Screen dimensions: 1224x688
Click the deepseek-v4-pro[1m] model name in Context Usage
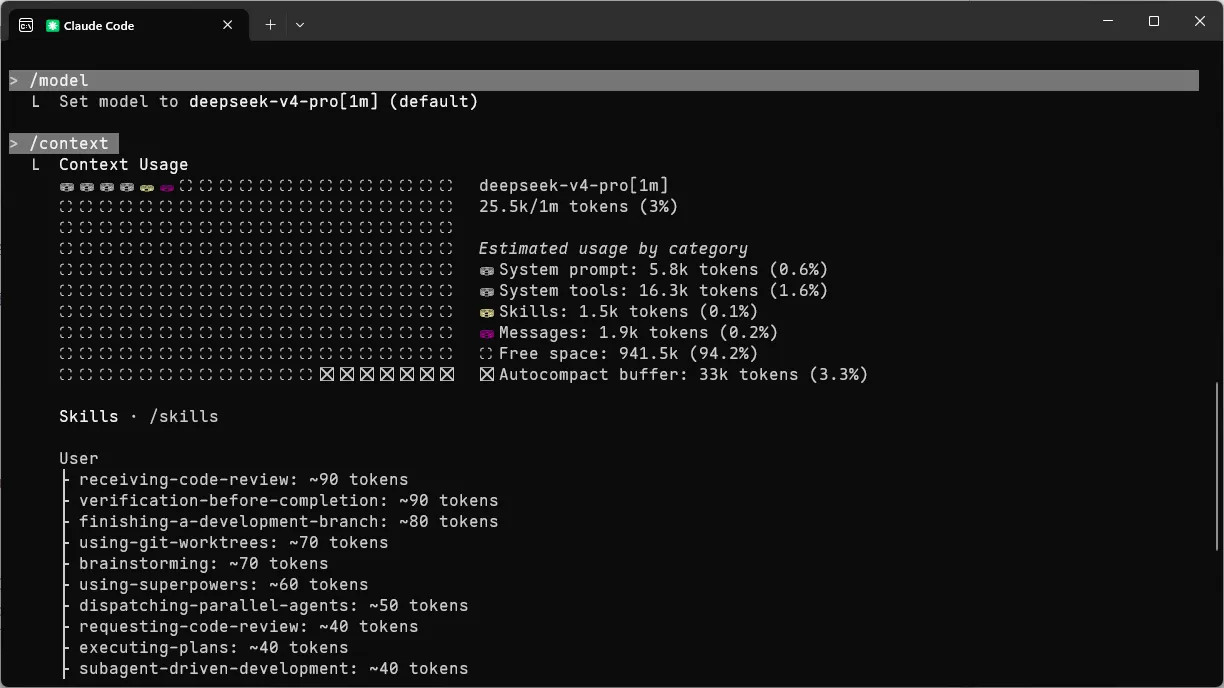click(574, 186)
